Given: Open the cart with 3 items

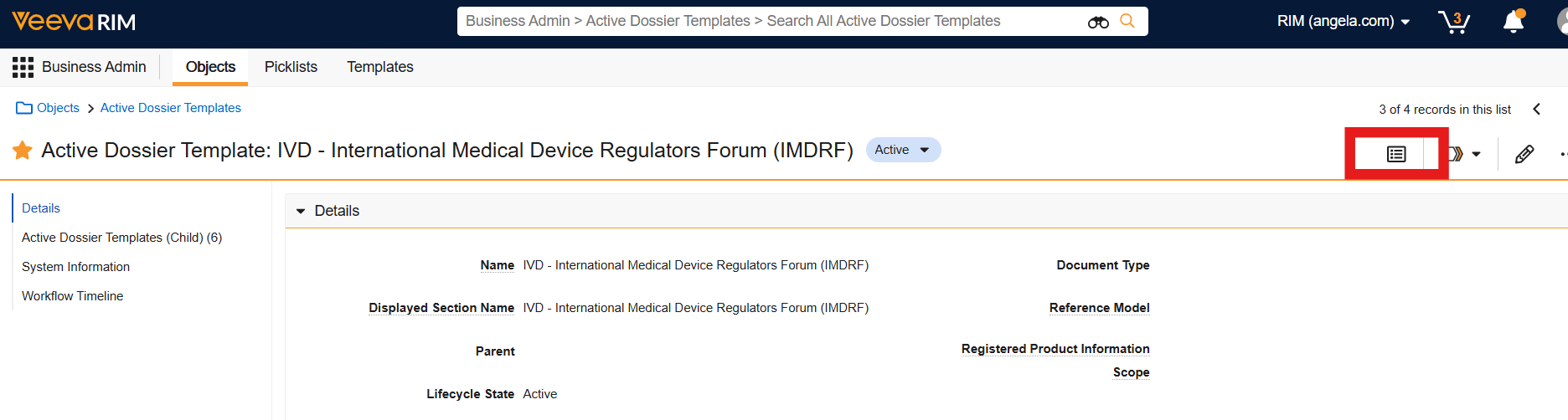Looking at the screenshot, I should 1454,22.
